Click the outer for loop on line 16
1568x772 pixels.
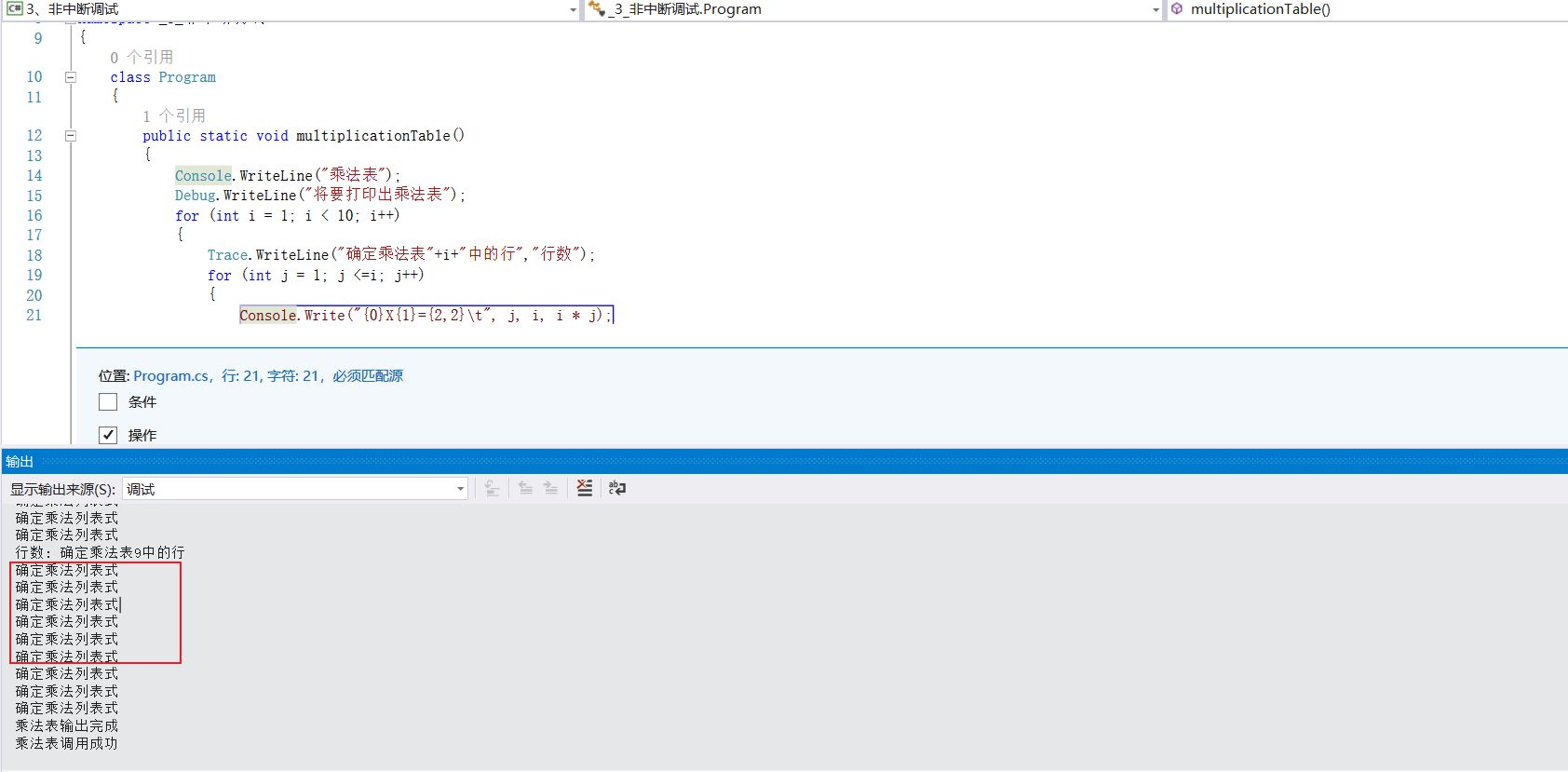[x=287, y=216]
